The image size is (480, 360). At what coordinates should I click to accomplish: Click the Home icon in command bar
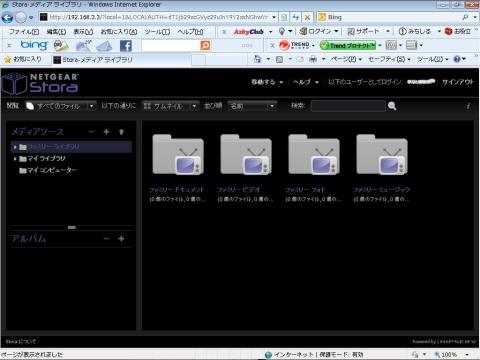pyautogui.click(x=257, y=59)
